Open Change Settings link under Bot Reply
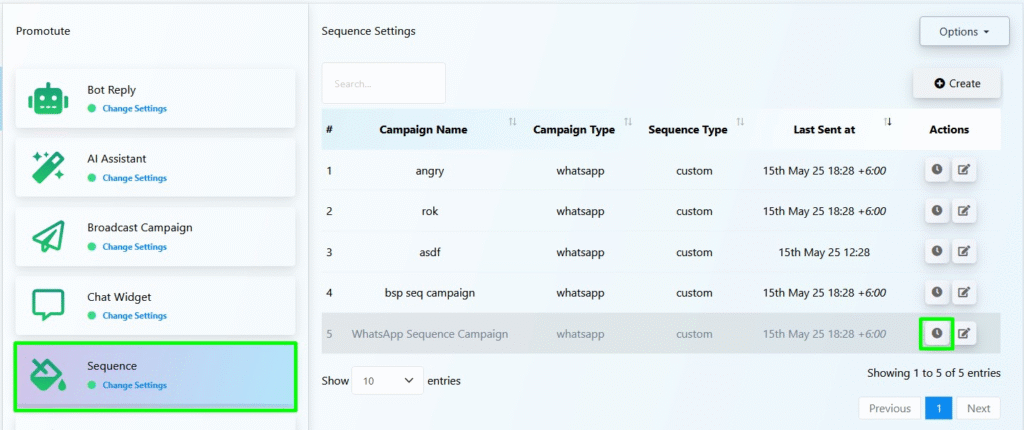Viewport: 1024px width, 430px height. (x=135, y=108)
